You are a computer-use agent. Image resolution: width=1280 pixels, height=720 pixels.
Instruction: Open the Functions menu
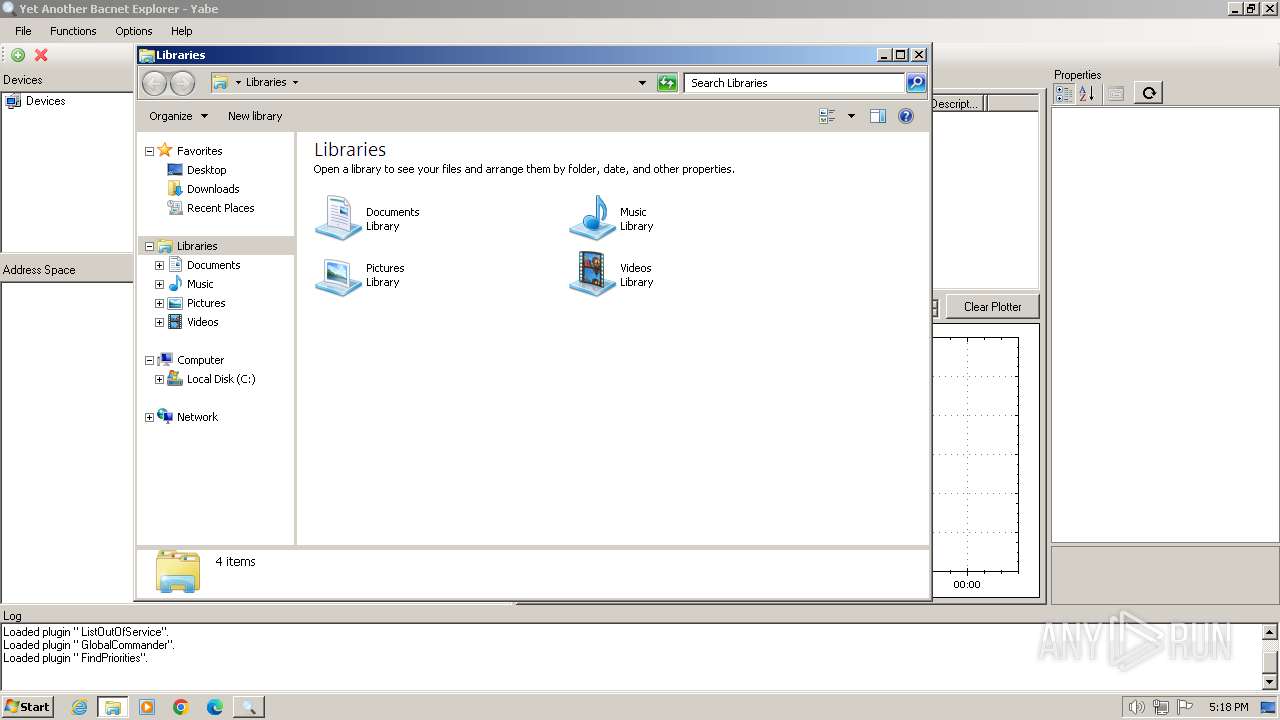coord(73,31)
